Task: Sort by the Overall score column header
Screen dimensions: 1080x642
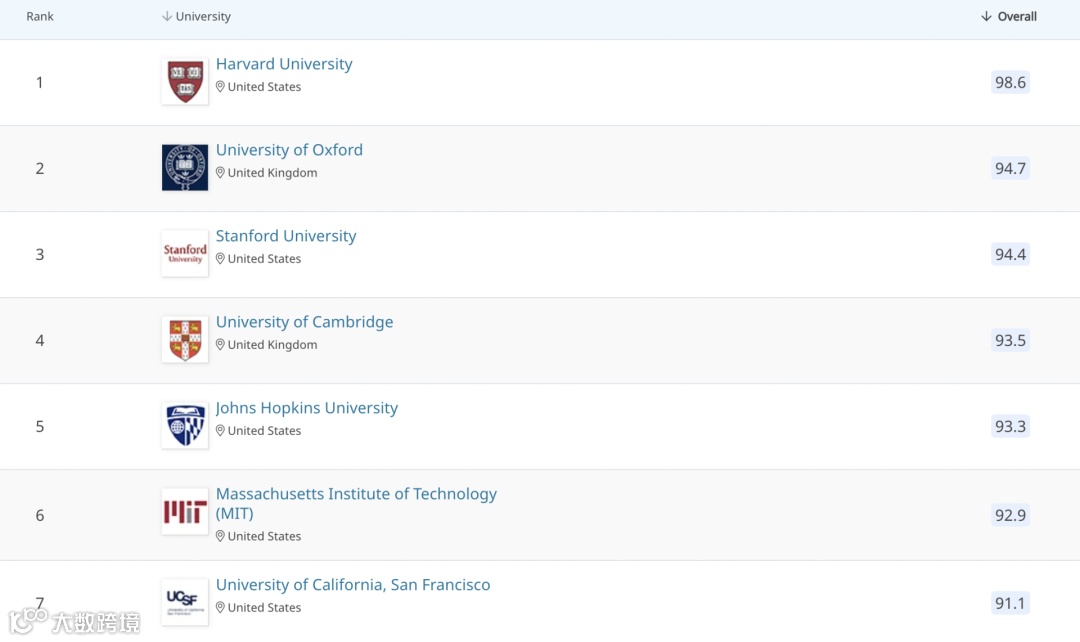Action: [x=1009, y=17]
